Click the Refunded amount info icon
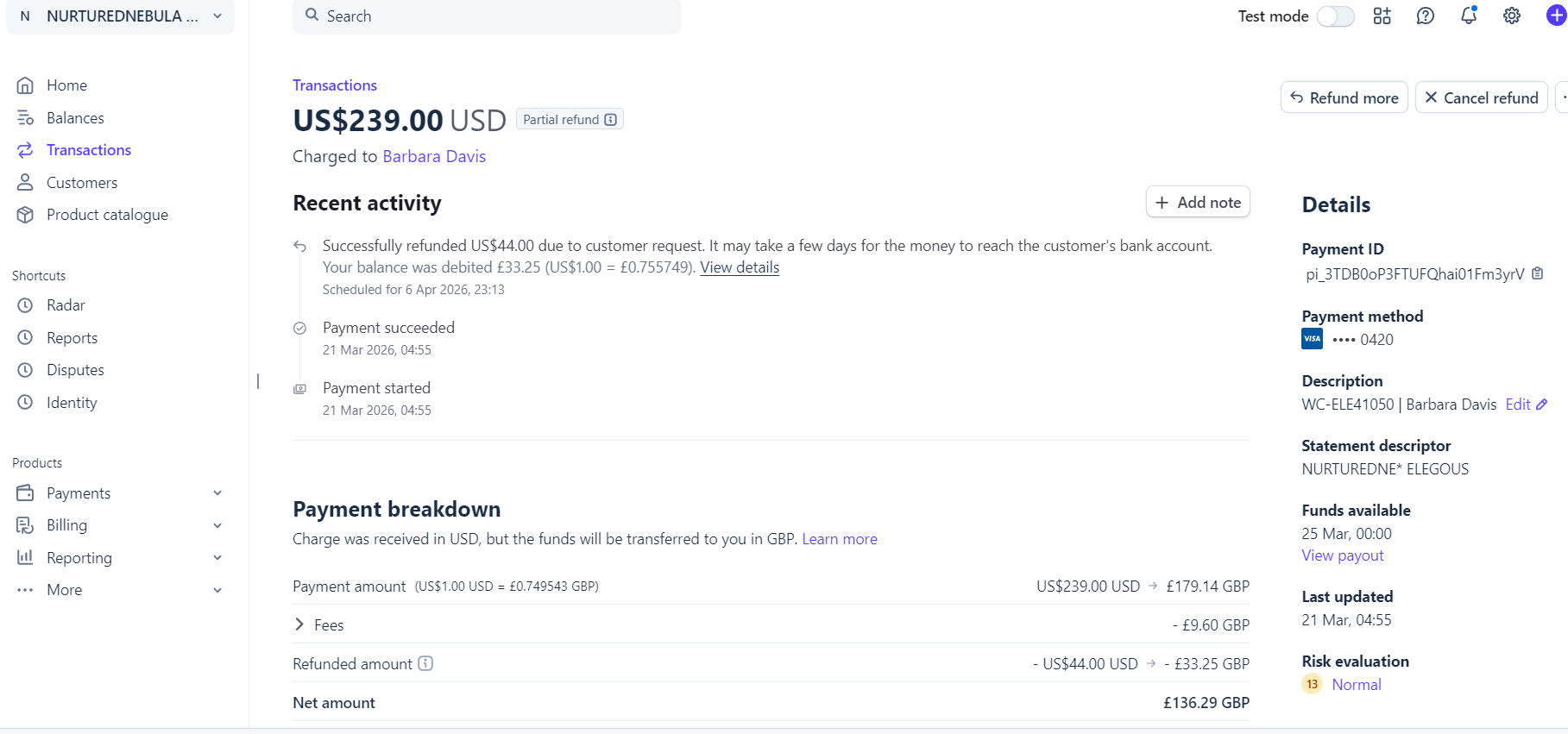The height and width of the screenshot is (734, 1568). 425,663
